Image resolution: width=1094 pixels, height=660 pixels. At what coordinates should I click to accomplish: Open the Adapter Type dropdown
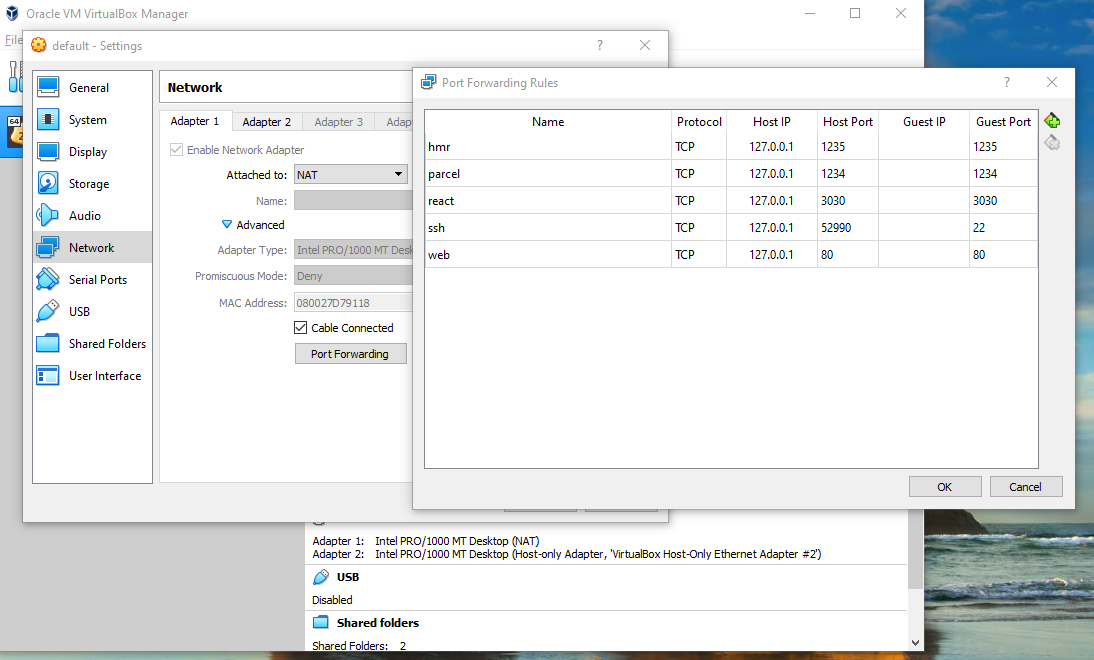354,250
